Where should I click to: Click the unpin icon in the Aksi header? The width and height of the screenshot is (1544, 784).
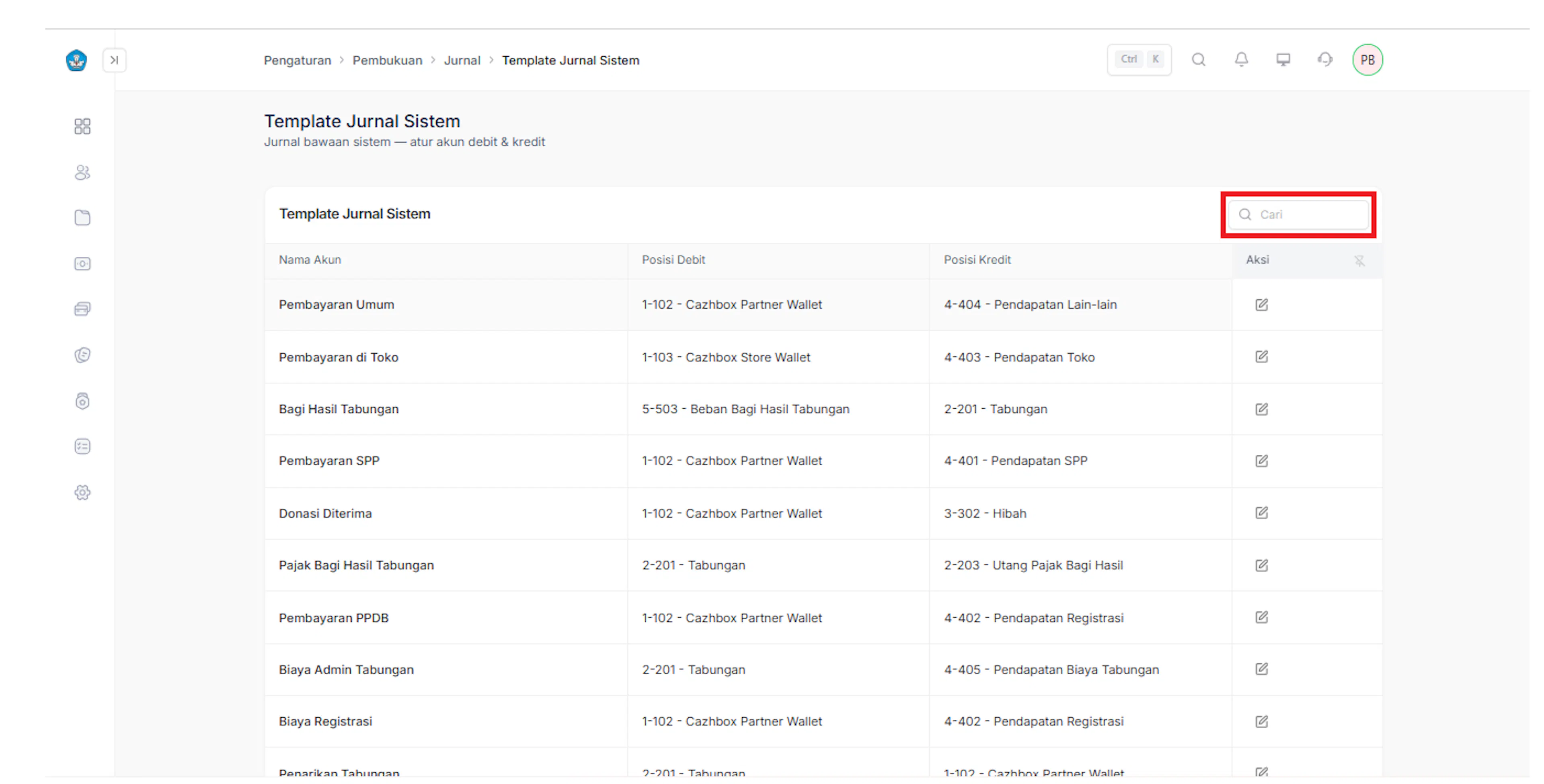pyautogui.click(x=1359, y=260)
